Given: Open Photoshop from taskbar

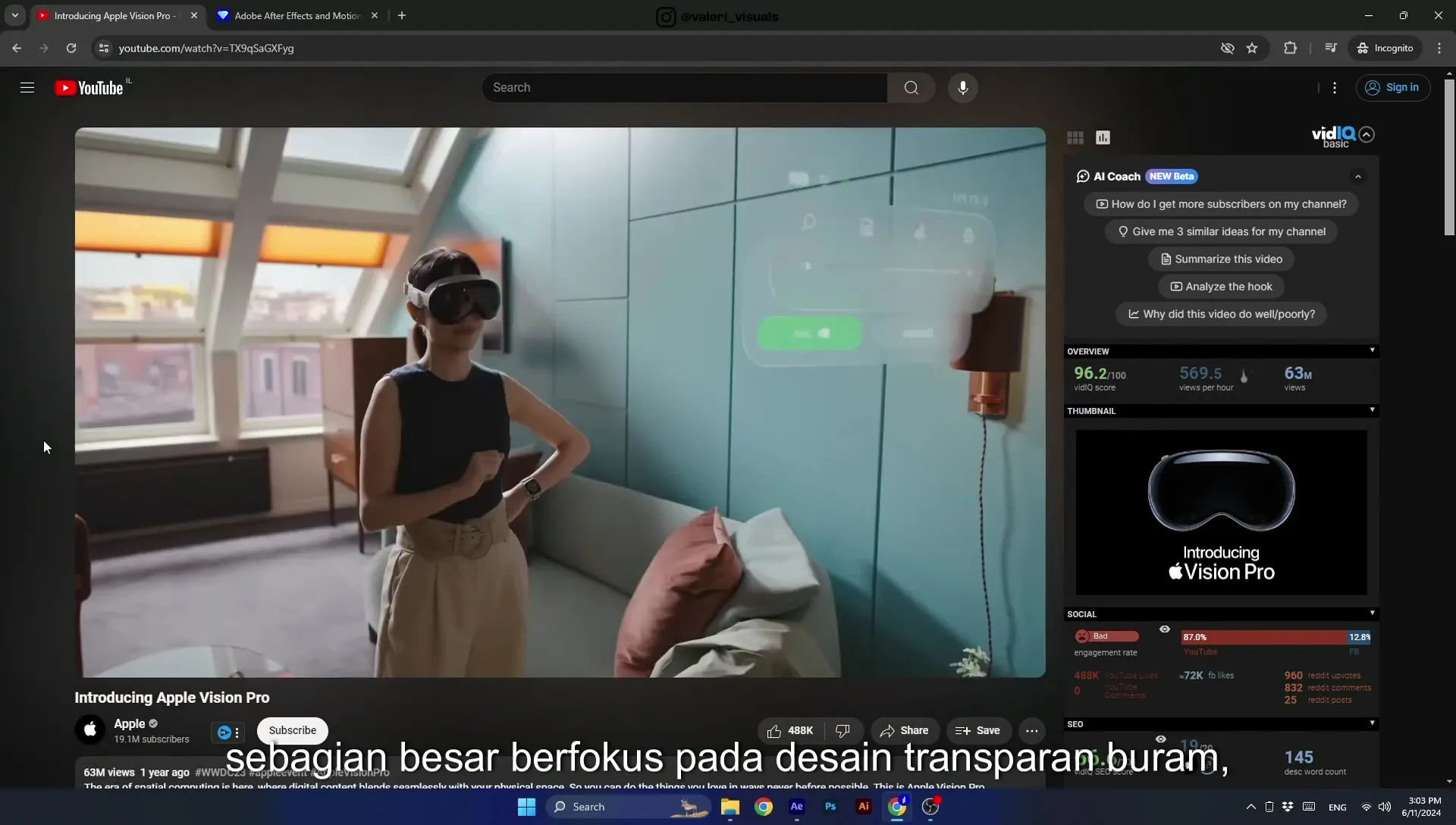Looking at the screenshot, I should pos(830,807).
